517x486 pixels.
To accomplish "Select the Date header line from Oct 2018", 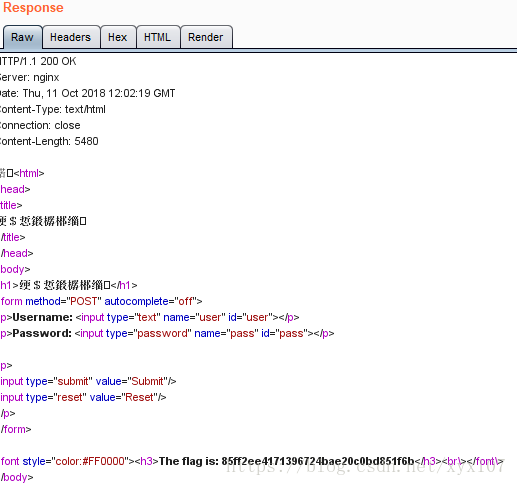I will (87, 93).
